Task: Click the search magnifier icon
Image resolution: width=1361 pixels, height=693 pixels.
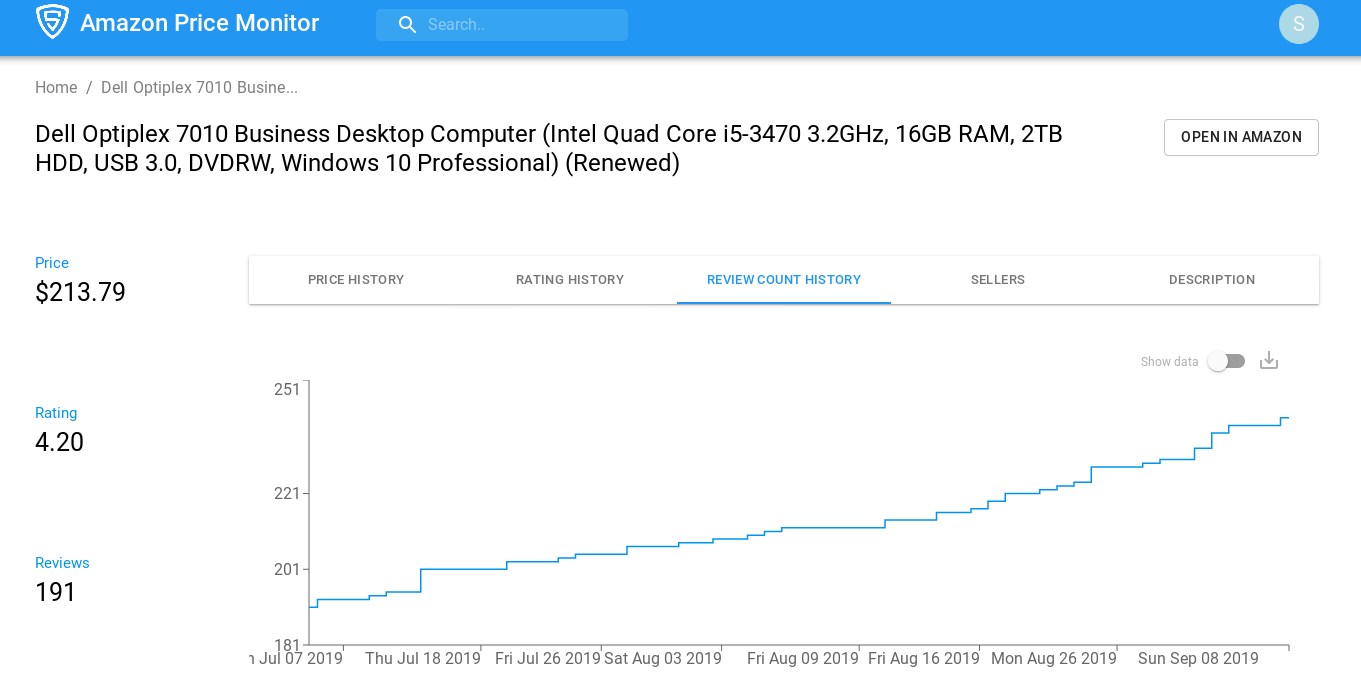Action: coord(407,25)
